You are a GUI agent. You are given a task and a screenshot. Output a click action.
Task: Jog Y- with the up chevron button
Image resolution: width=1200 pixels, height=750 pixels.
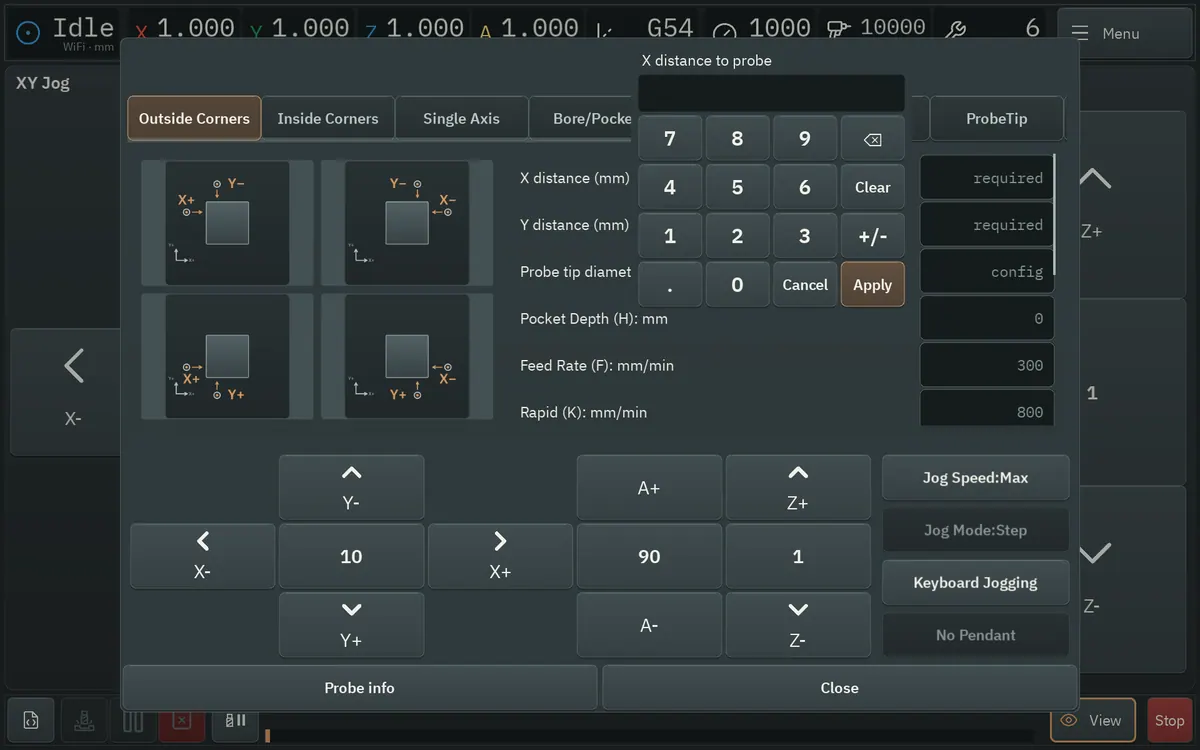tap(351, 488)
